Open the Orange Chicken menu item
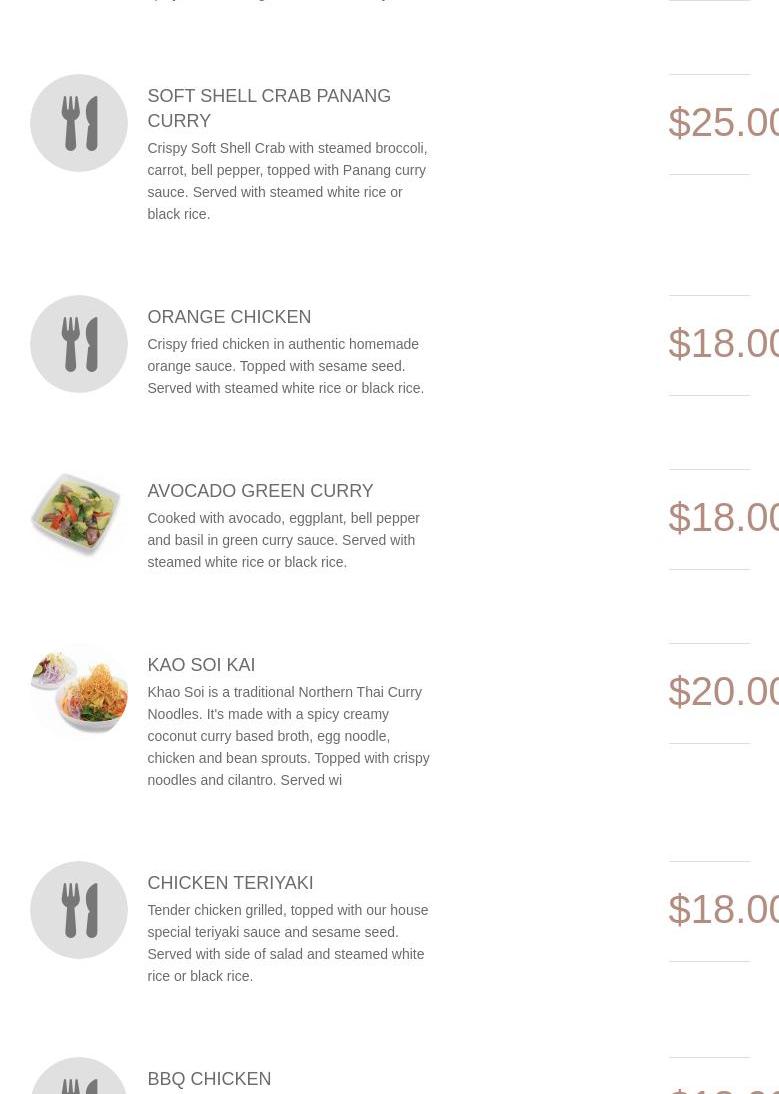 pyautogui.click(x=229, y=317)
